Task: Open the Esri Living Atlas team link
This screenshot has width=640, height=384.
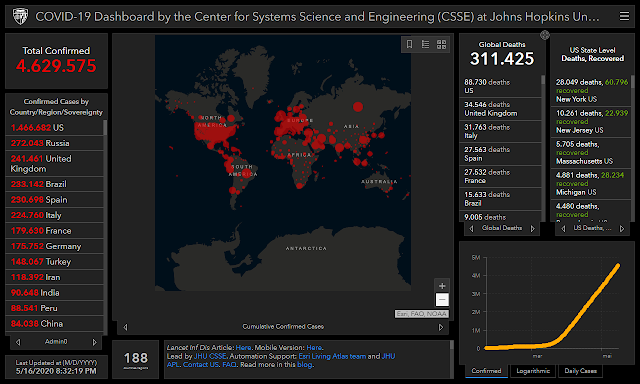Action: pos(332,356)
